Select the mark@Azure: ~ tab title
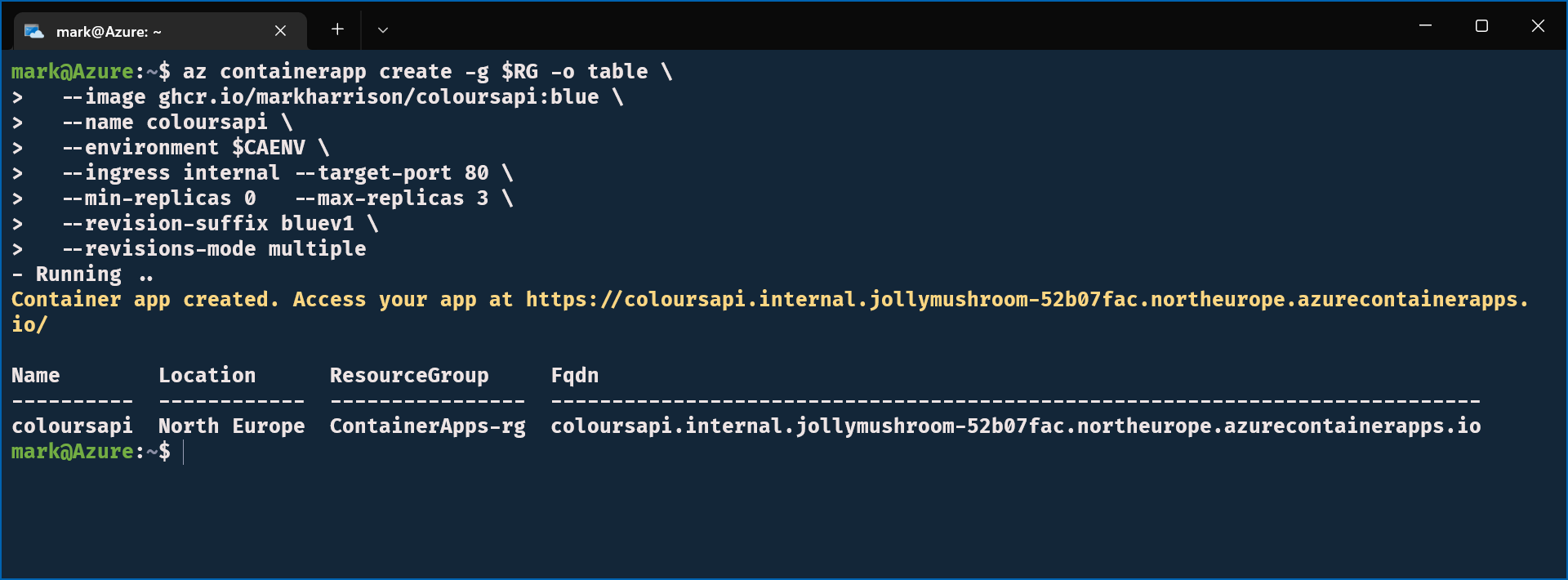The image size is (1568, 580). pos(109,32)
